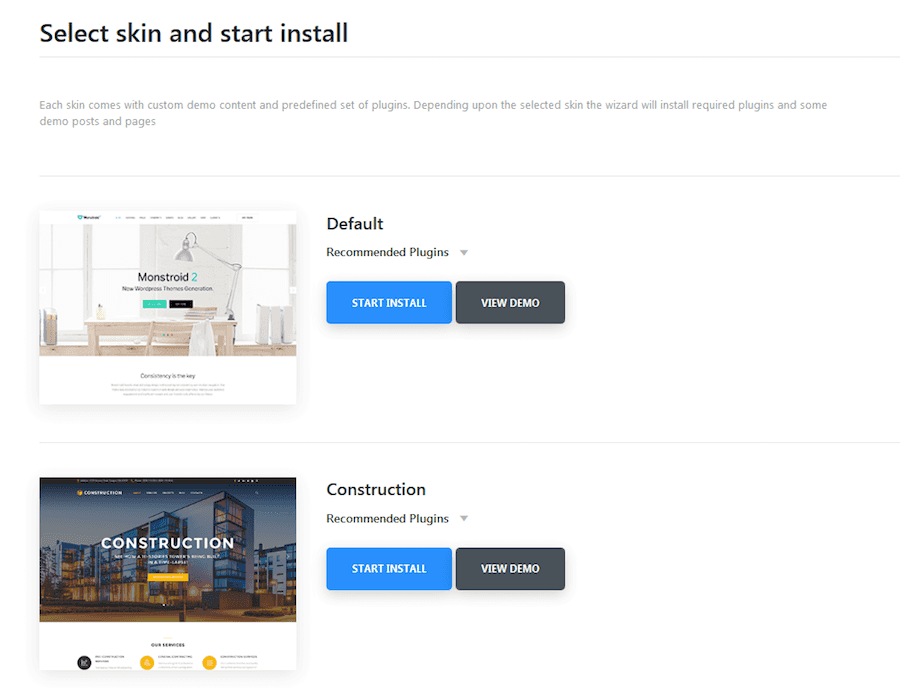This screenshot has height=688, width=900.
Task: Select the Construction skin thumbnail image
Action: pos(168,574)
